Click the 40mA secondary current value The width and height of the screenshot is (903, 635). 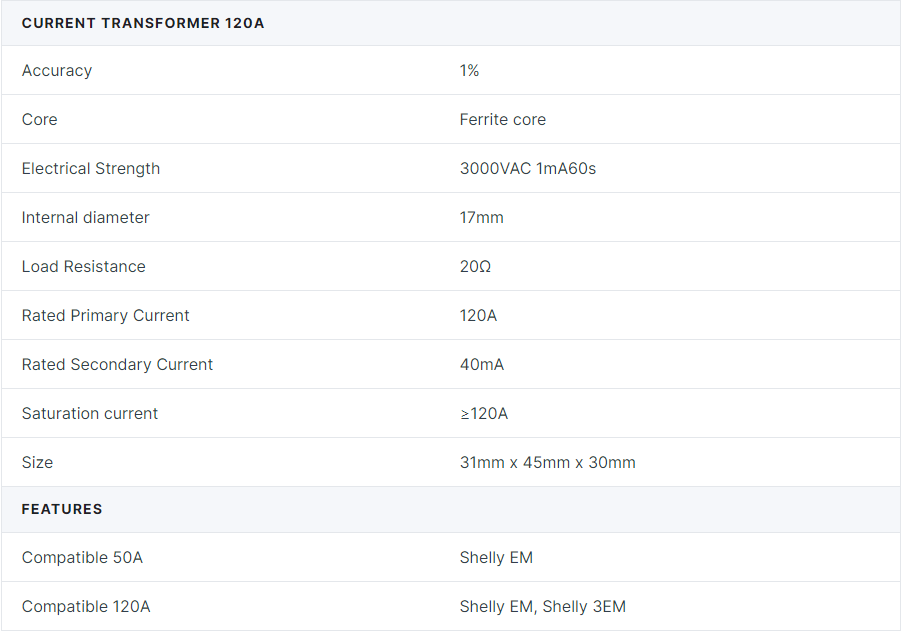(x=482, y=364)
